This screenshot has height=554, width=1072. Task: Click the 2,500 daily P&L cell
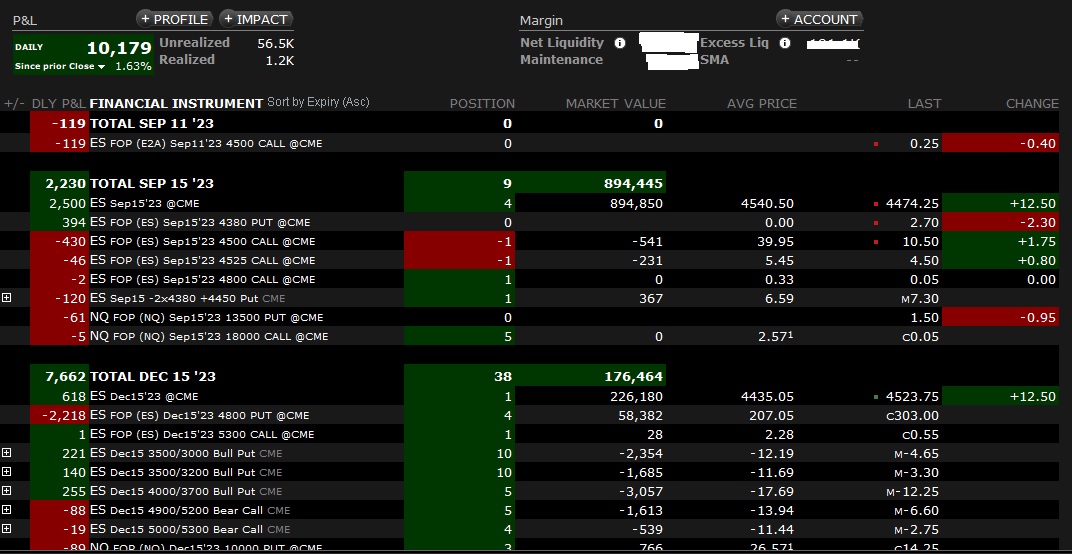pyautogui.click(x=59, y=203)
